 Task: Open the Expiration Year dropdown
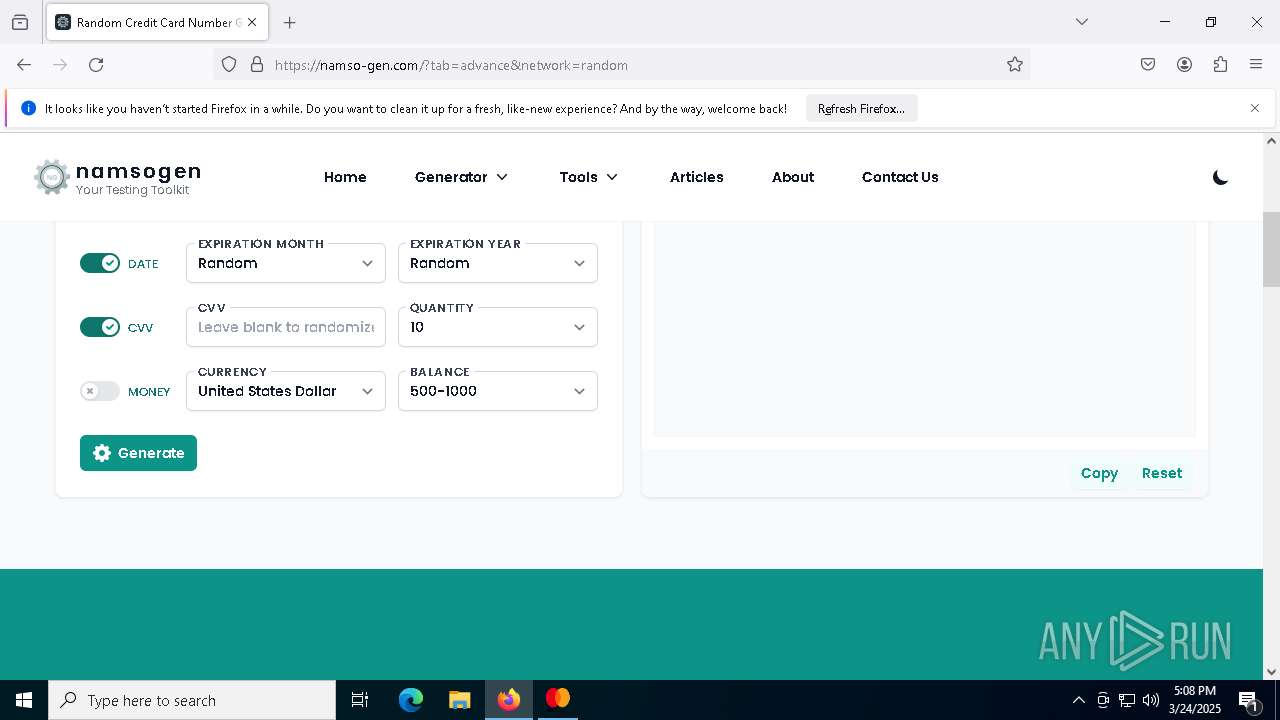[498, 263]
